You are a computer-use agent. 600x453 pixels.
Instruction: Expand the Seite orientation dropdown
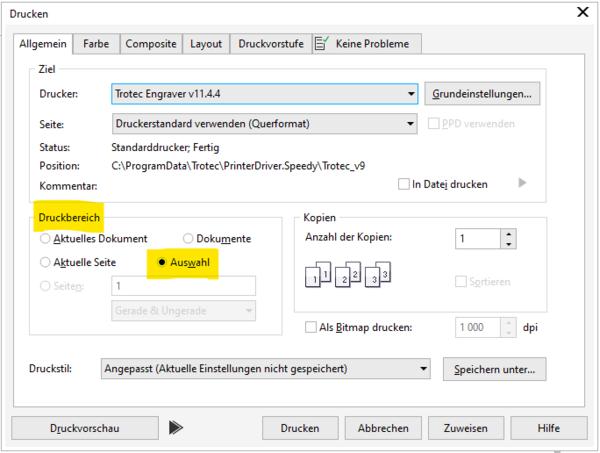pos(411,124)
